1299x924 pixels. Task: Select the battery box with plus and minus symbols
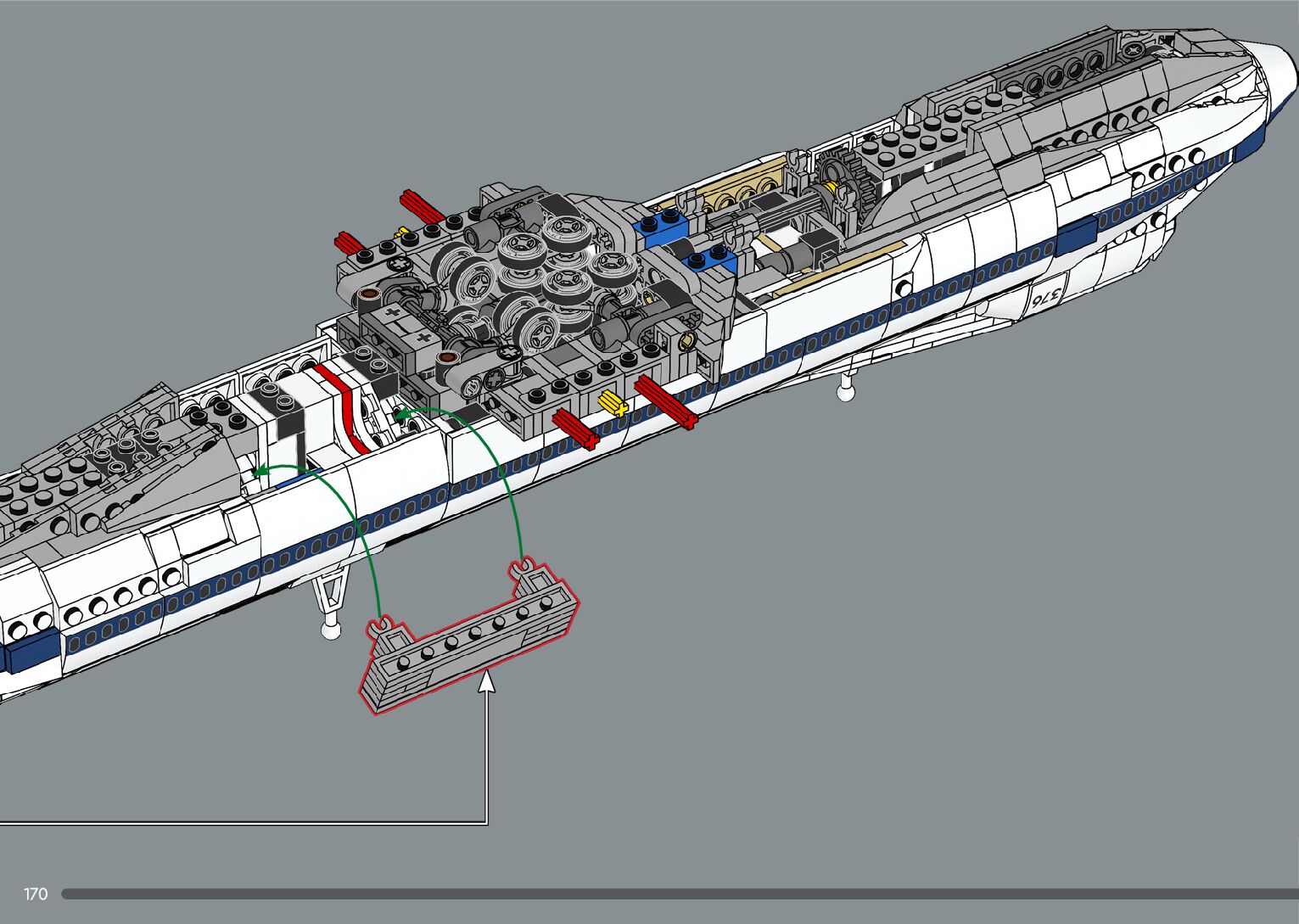[x=399, y=325]
